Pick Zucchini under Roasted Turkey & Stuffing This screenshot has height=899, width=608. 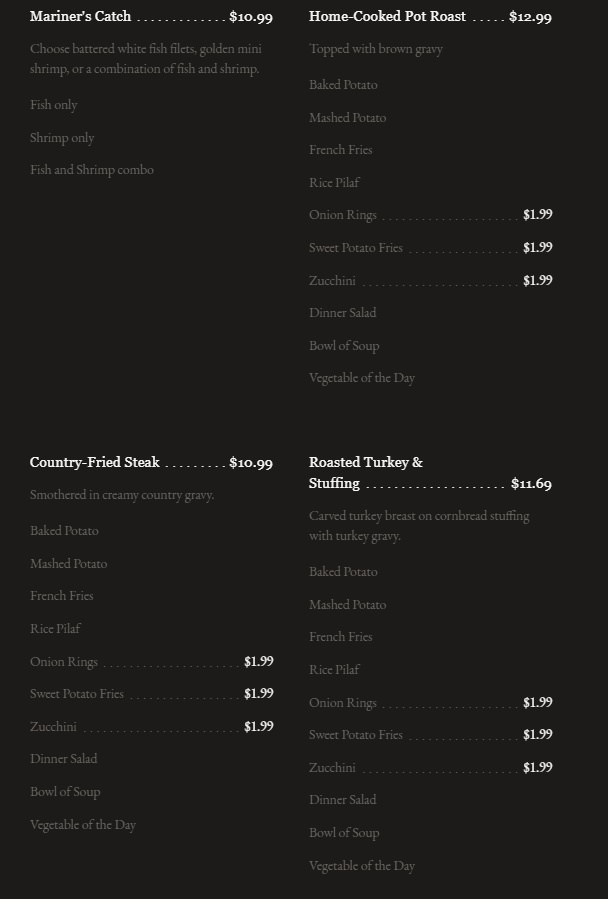coord(332,768)
